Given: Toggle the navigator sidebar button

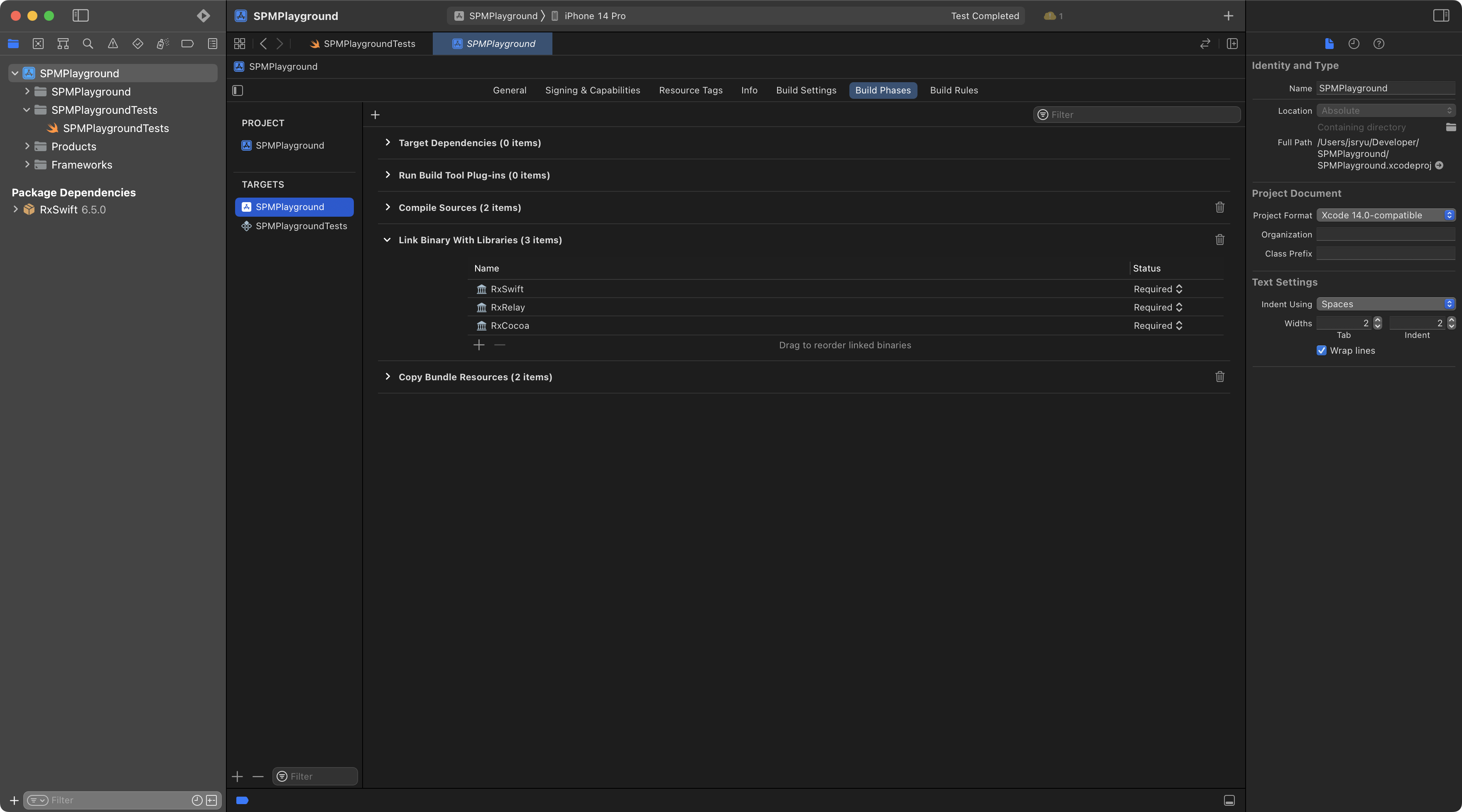Looking at the screenshot, I should (x=81, y=15).
